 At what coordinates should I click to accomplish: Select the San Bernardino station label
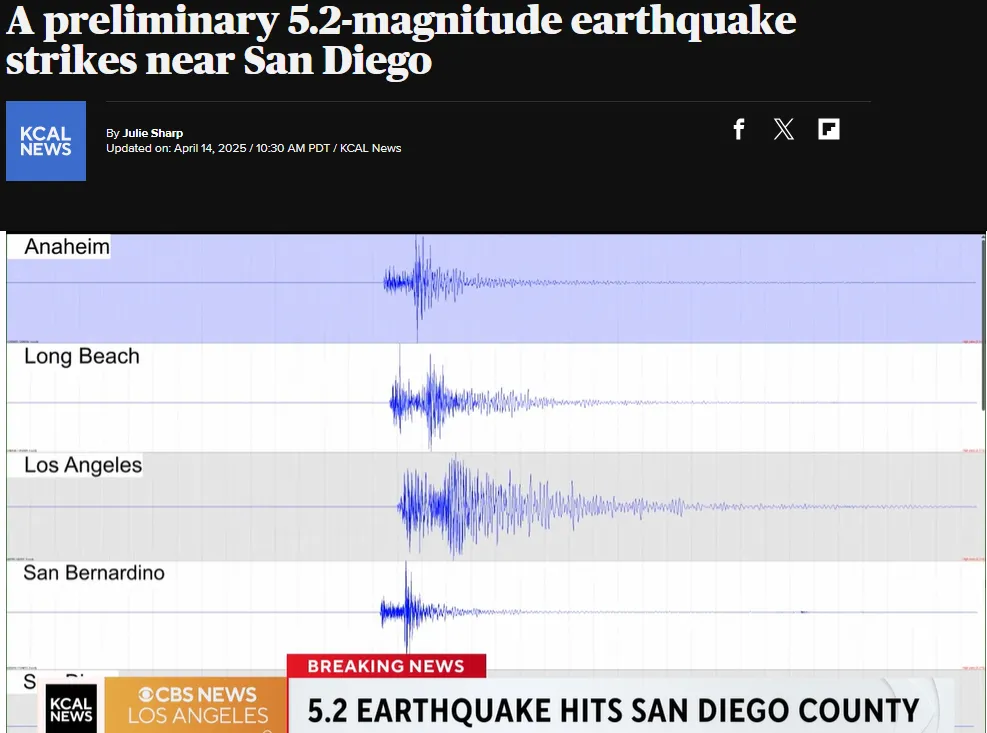(94, 573)
